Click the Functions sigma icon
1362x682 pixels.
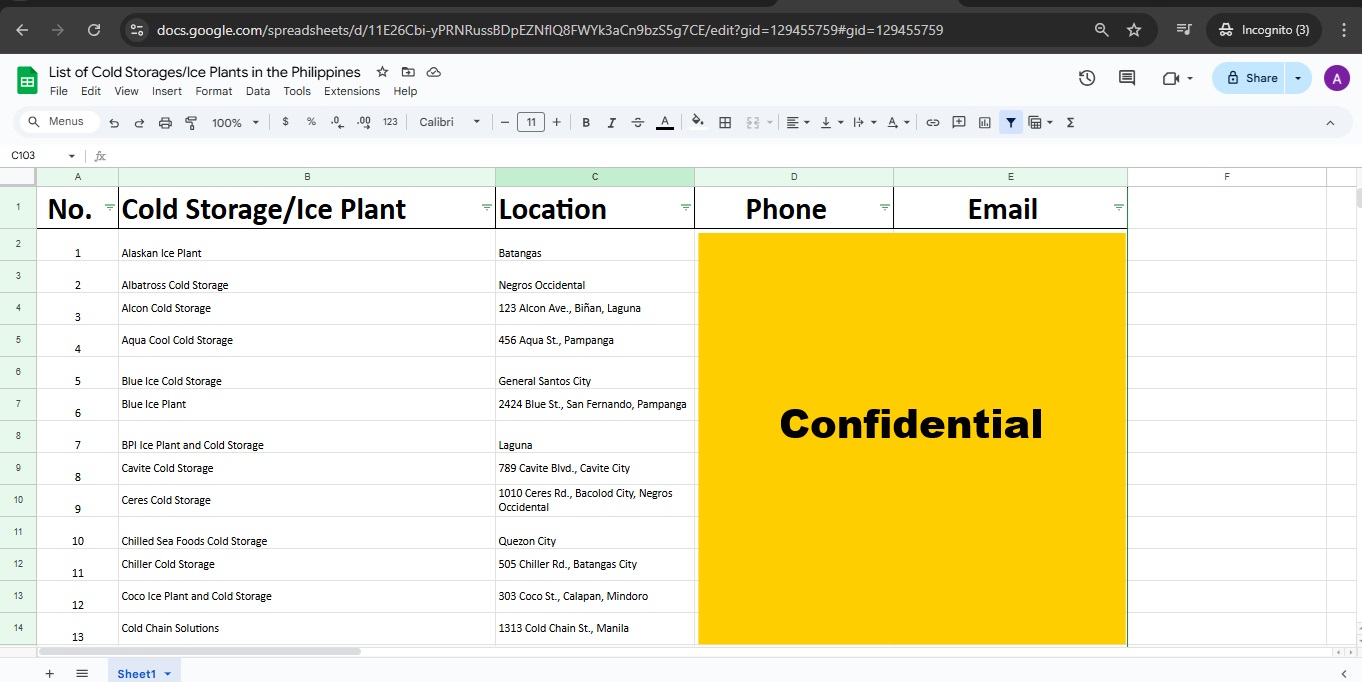pos(1070,123)
